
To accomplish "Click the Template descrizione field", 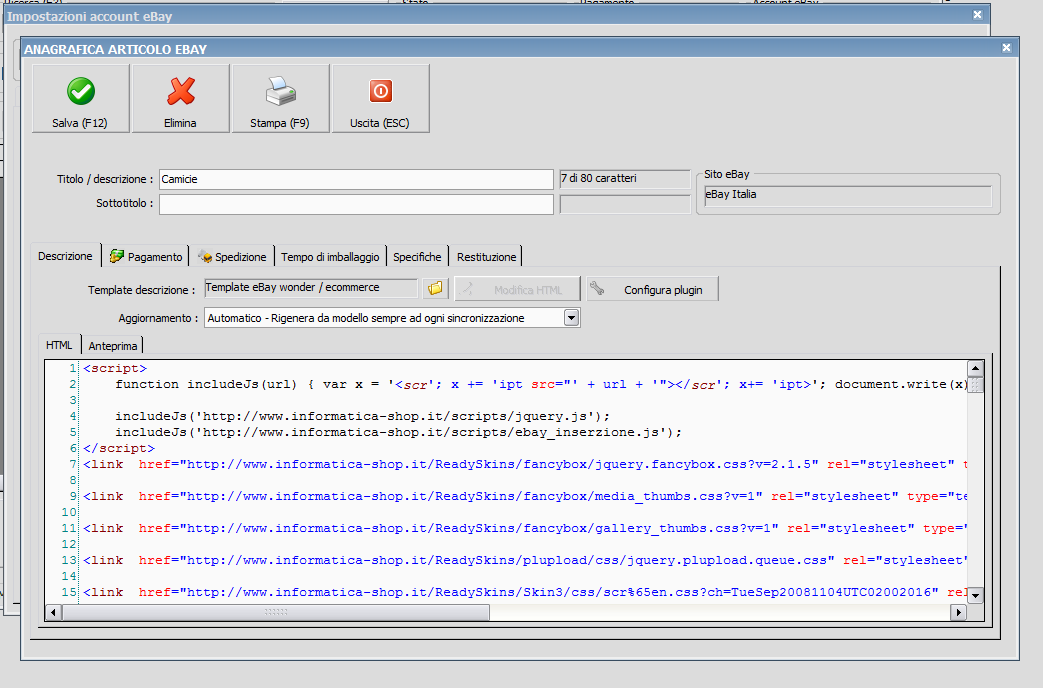I will click(311, 287).
